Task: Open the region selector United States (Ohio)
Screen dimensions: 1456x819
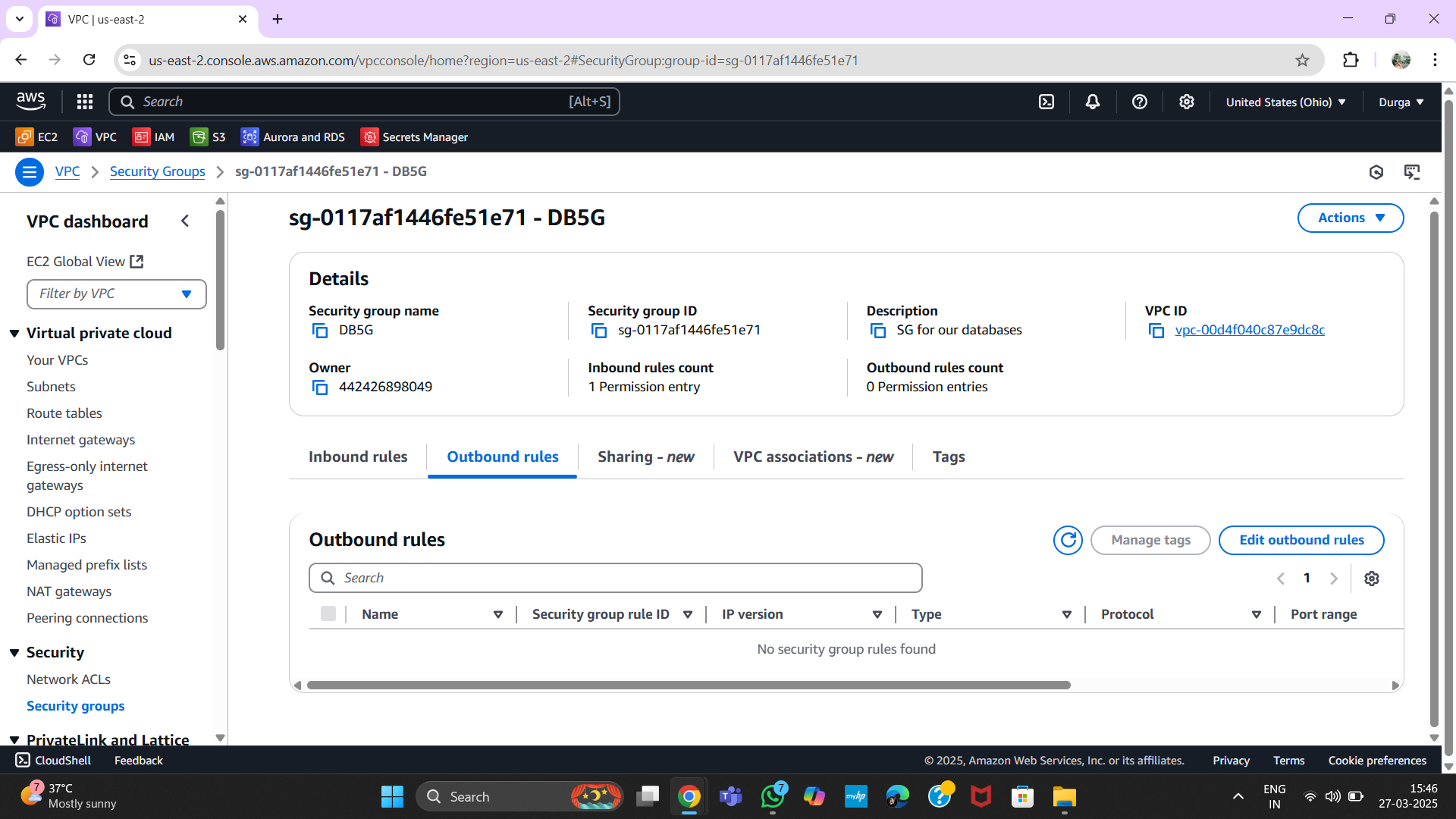Action: pos(1286,102)
